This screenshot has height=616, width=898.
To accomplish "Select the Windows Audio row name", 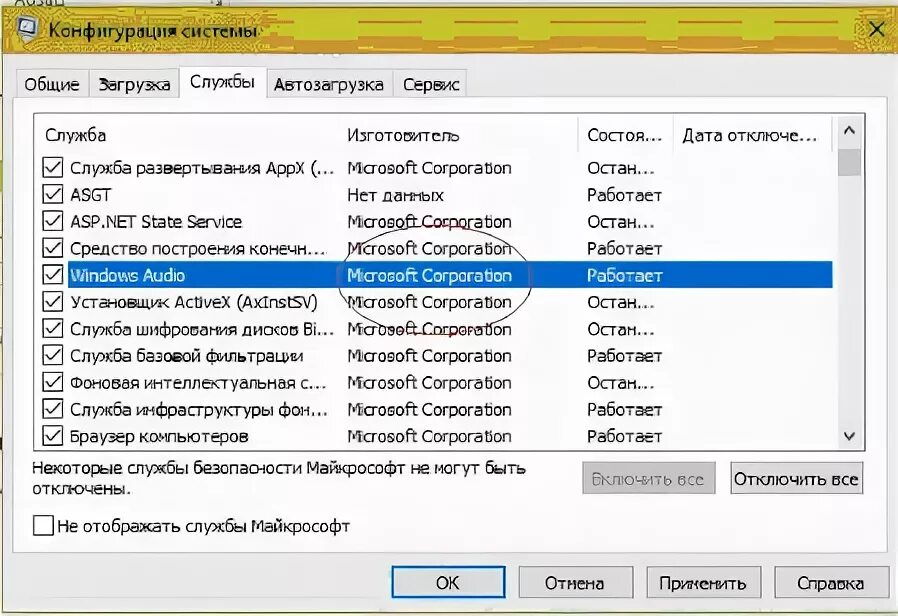I will [128, 275].
